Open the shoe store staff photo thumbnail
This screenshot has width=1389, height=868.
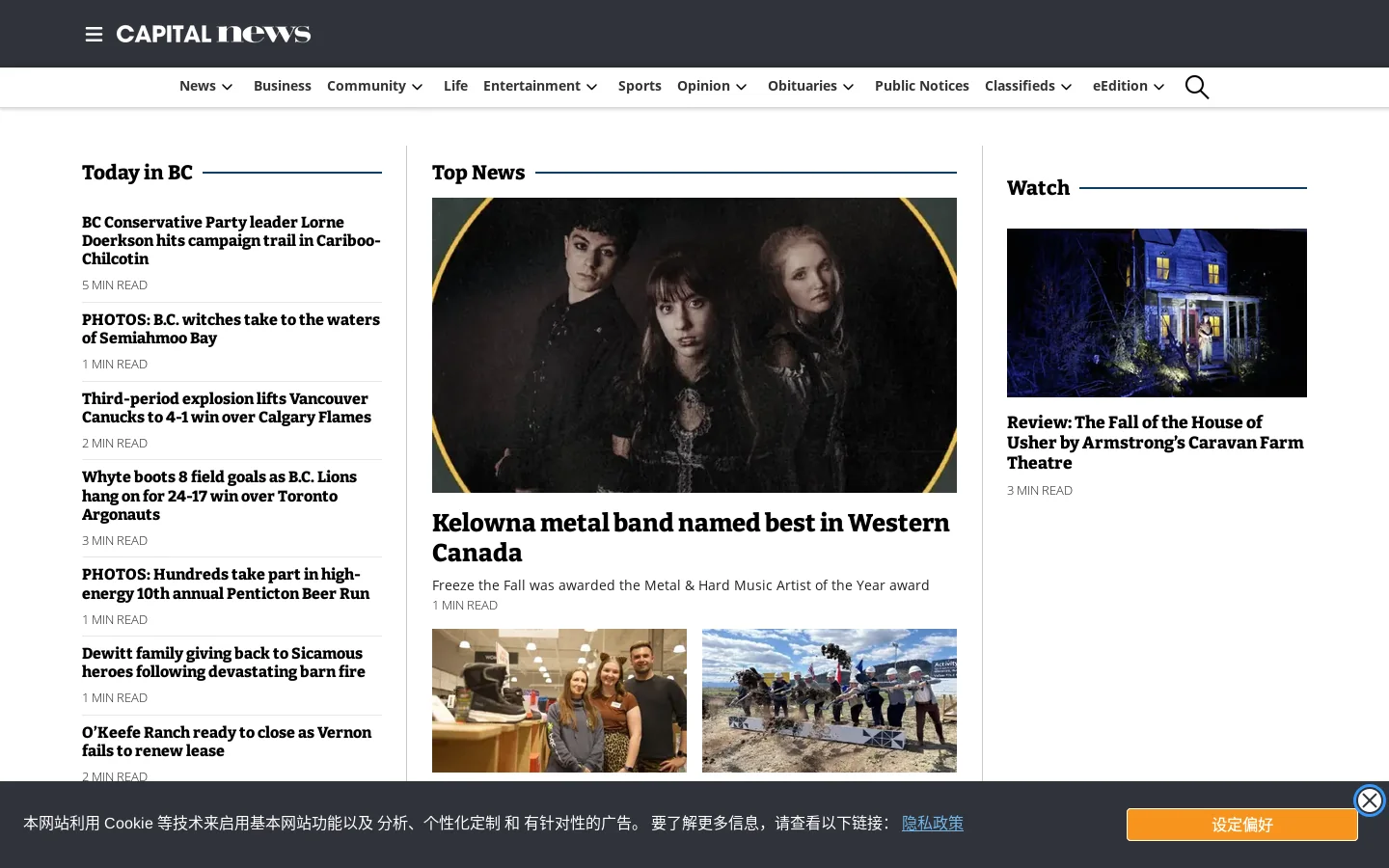tap(559, 700)
